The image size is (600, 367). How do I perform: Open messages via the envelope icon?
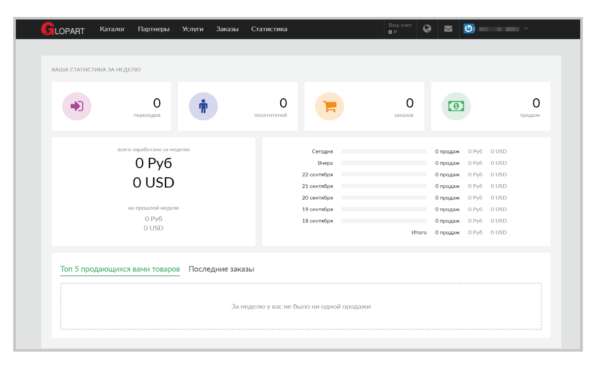(448, 29)
